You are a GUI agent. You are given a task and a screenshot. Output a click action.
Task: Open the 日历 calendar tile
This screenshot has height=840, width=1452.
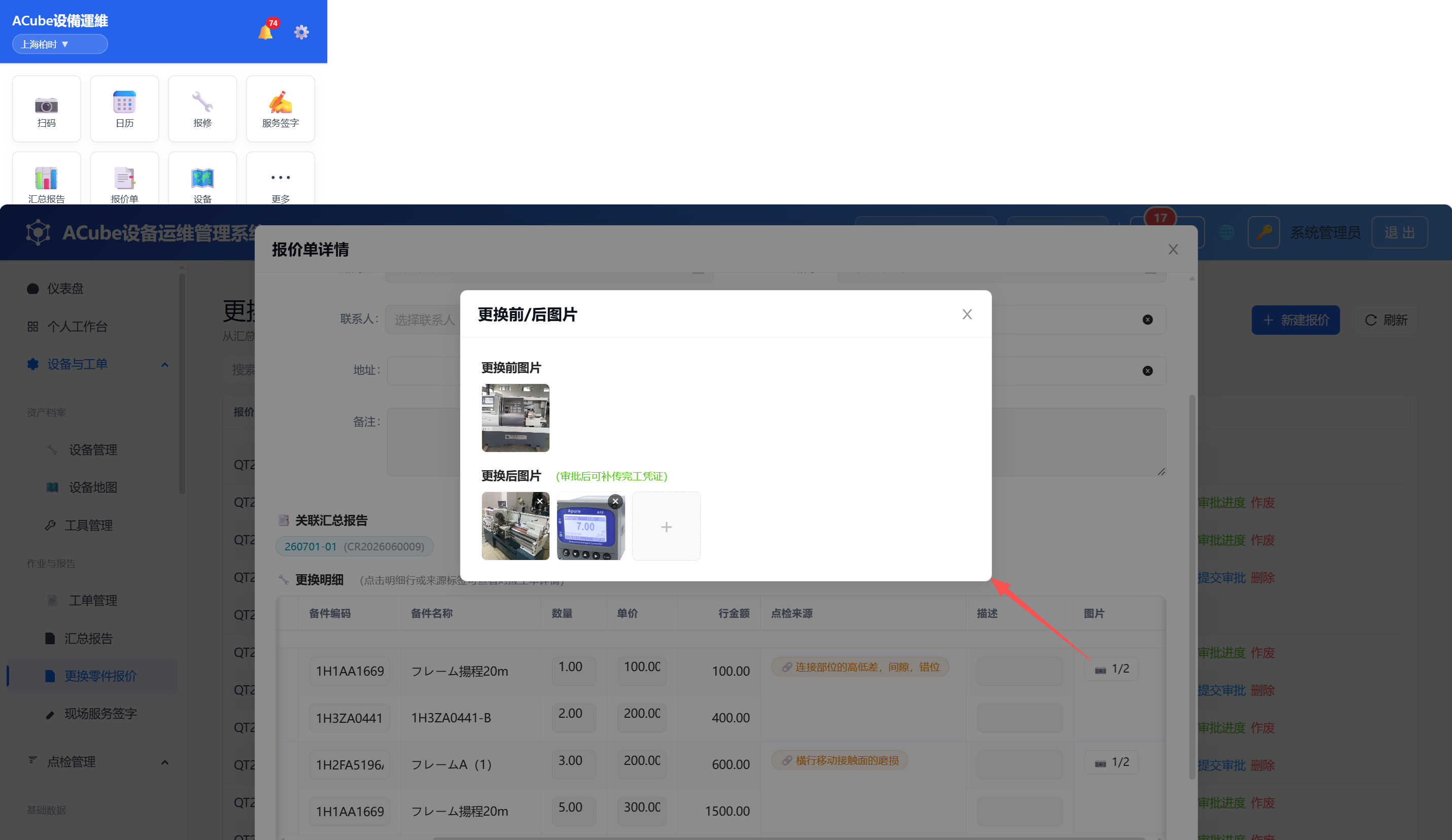pyautogui.click(x=124, y=109)
